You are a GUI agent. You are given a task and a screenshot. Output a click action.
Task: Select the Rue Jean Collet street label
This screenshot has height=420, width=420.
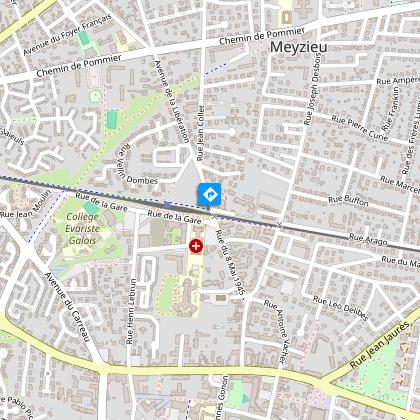pos(200,133)
